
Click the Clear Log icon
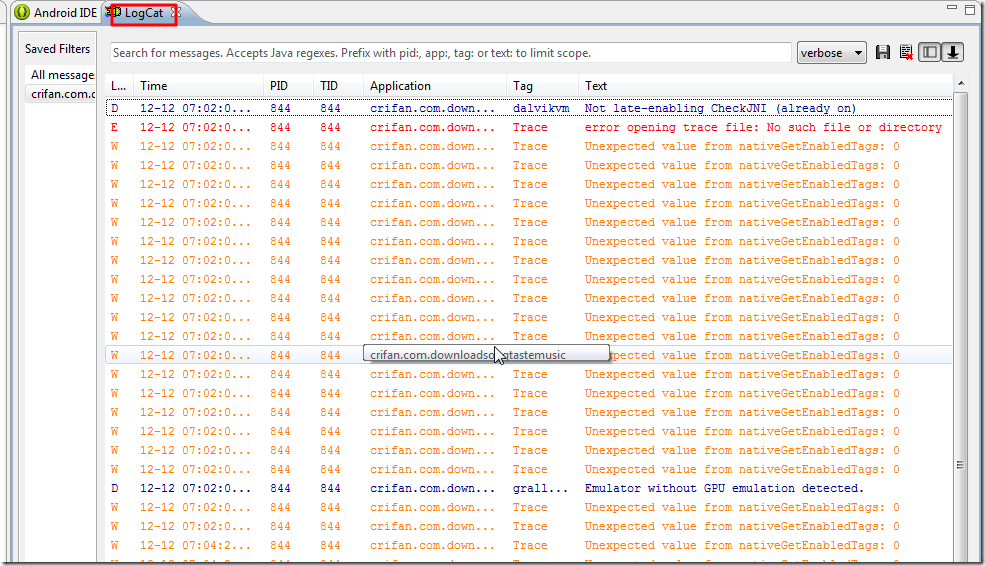click(x=906, y=53)
